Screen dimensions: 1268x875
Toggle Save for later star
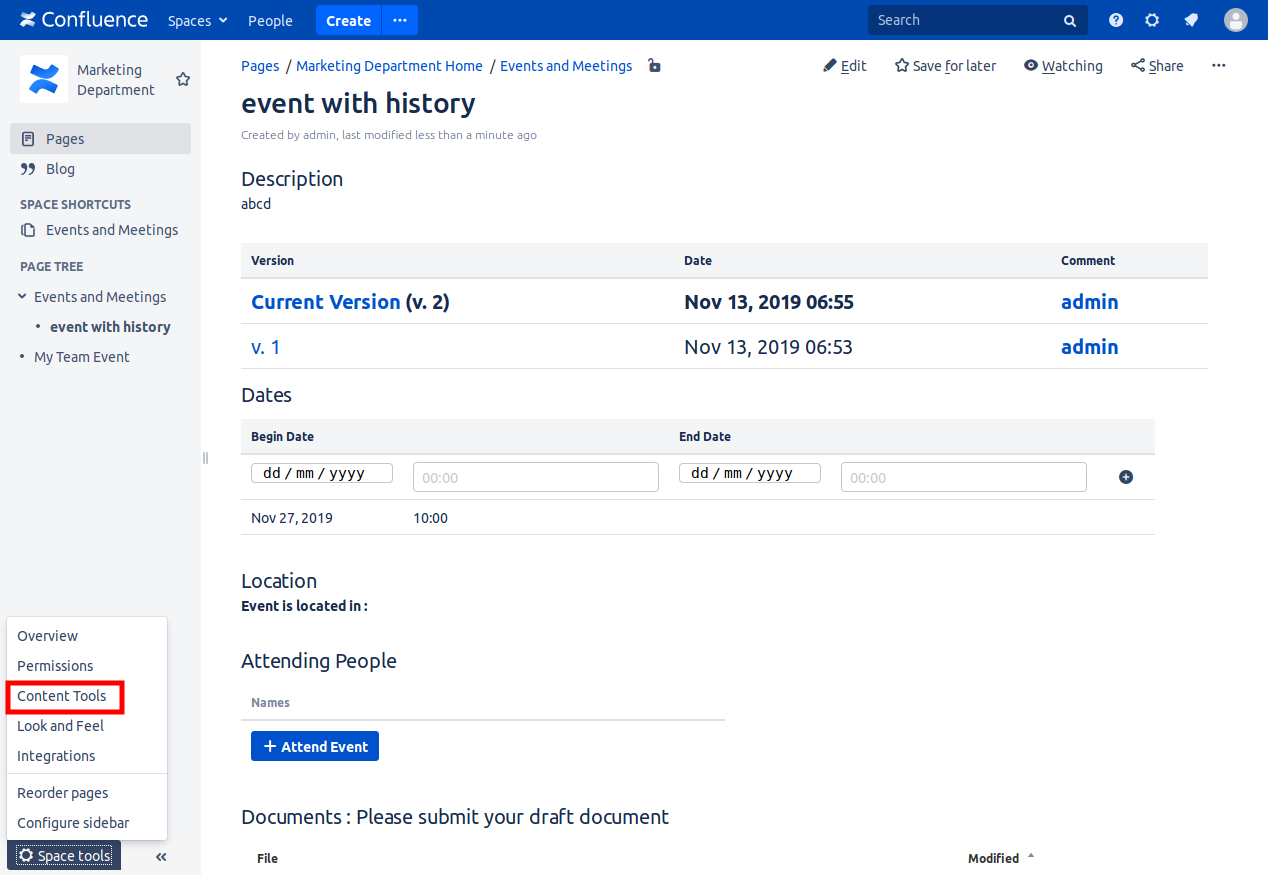coord(945,66)
